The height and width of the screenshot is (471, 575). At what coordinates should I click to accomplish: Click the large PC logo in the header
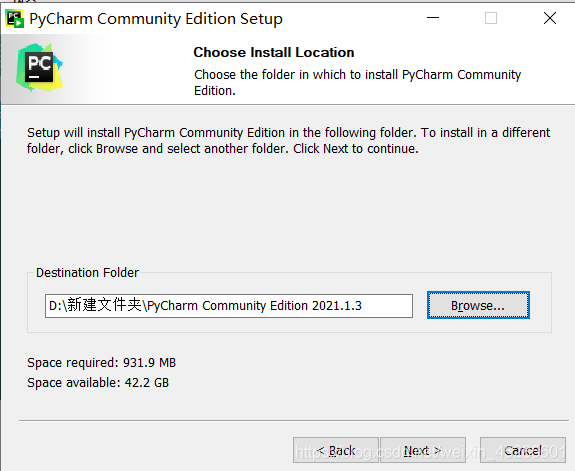point(39,67)
